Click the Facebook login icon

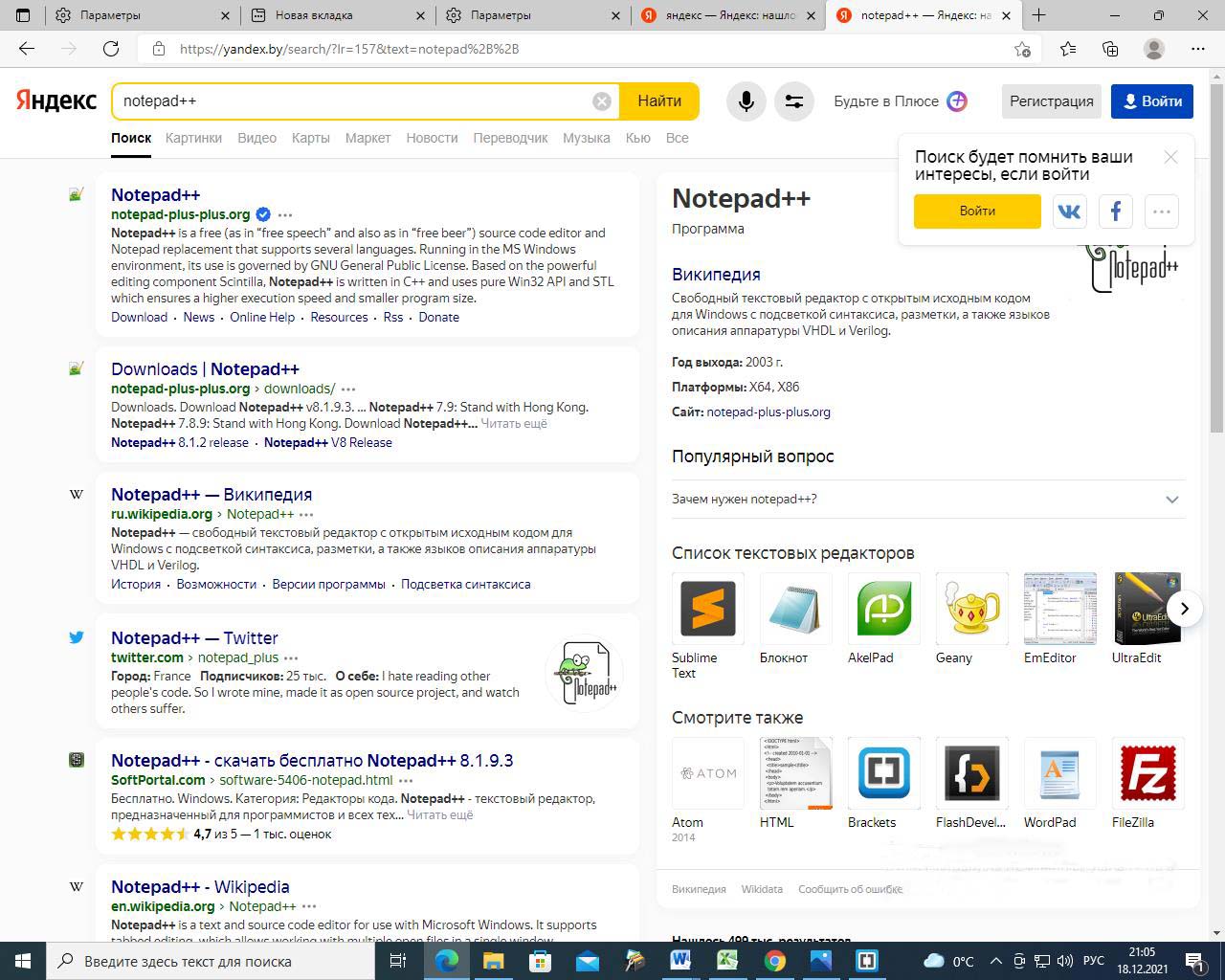pyautogui.click(x=1115, y=212)
